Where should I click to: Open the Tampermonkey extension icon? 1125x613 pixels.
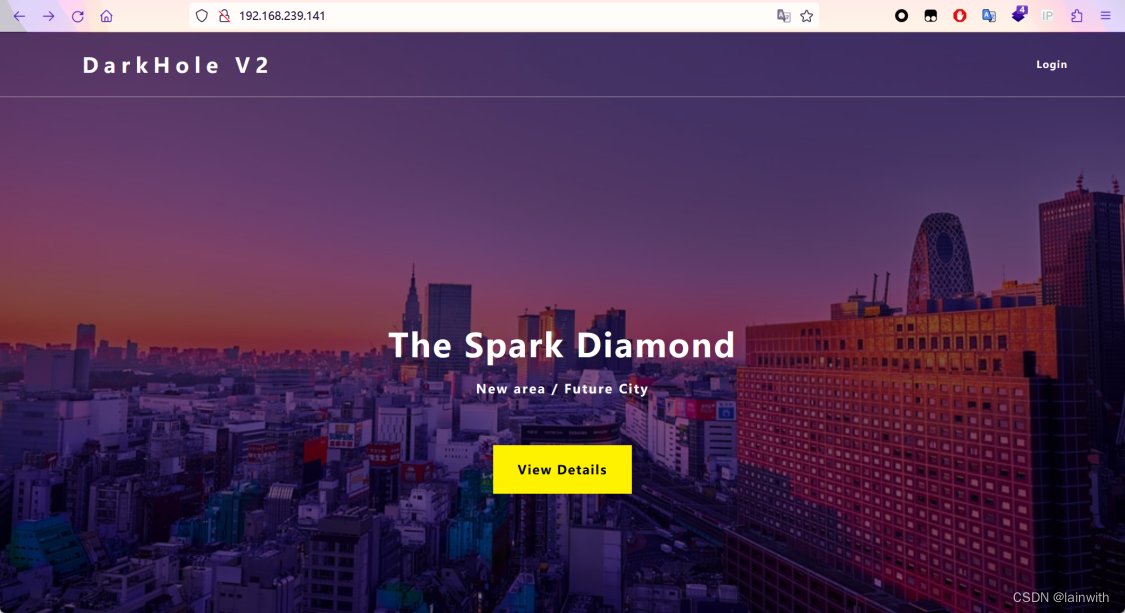point(931,16)
